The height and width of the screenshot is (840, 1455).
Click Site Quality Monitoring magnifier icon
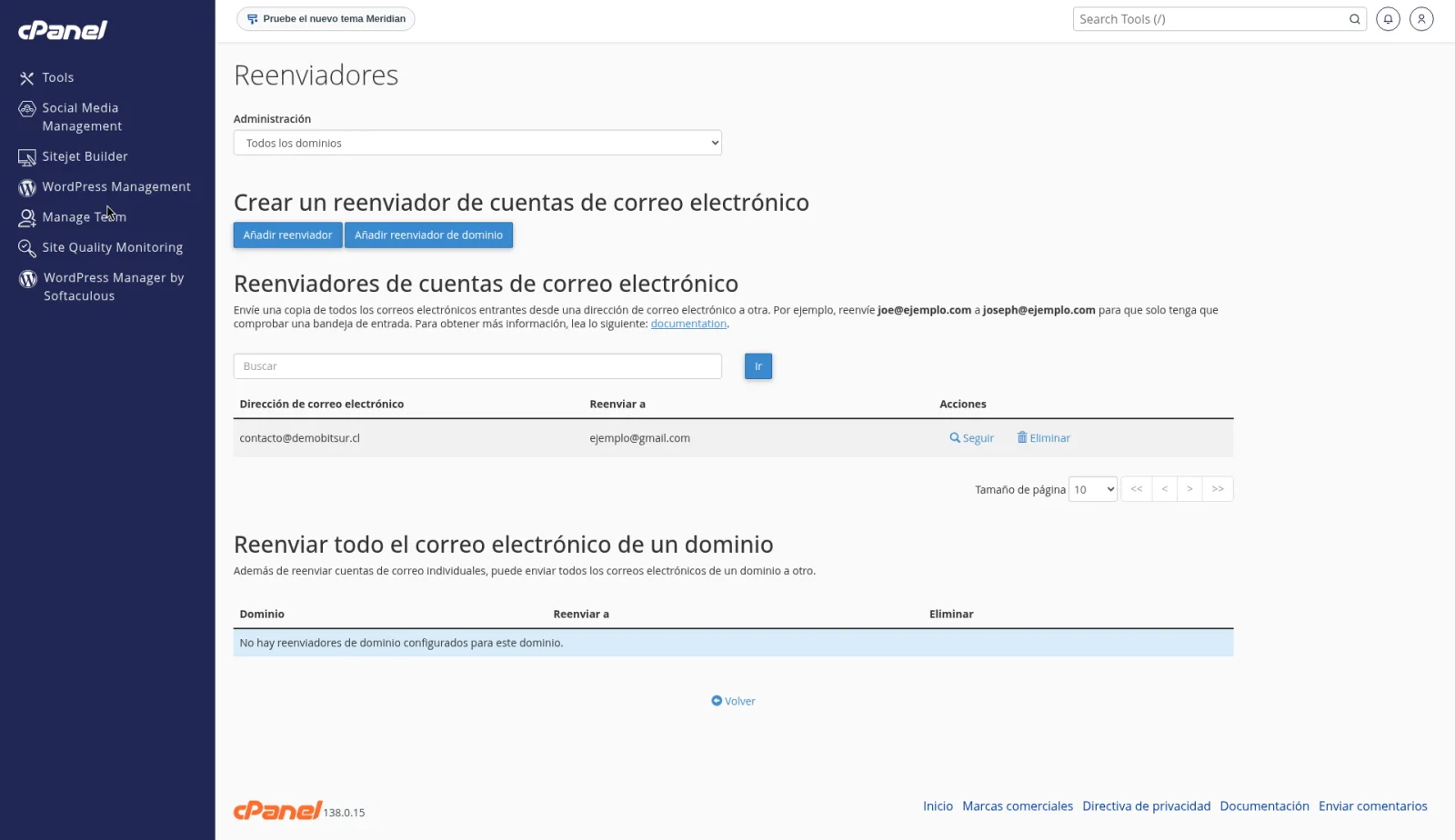pos(27,247)
